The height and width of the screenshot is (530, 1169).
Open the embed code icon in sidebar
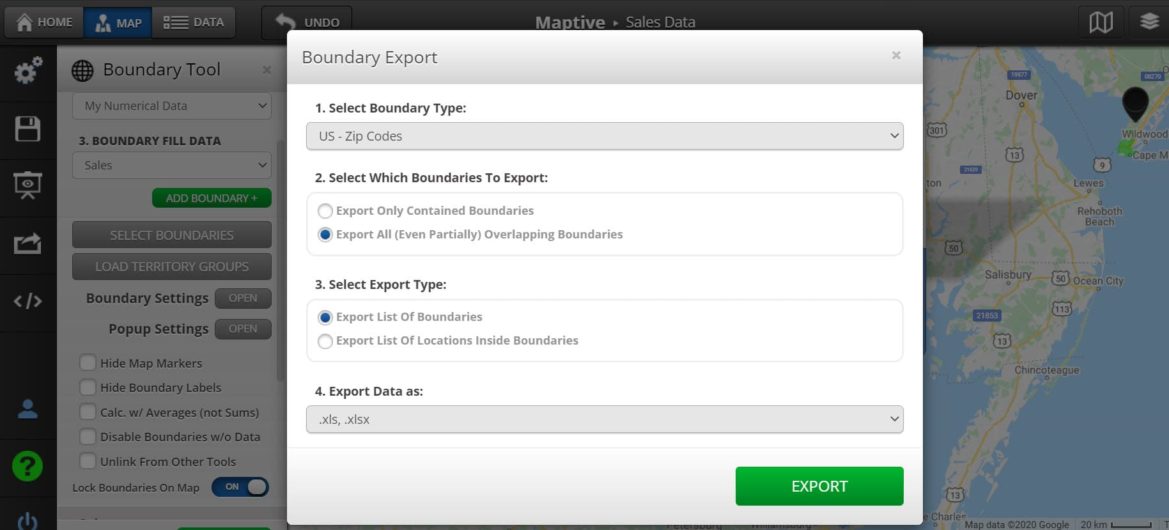(x=27, y=301)
